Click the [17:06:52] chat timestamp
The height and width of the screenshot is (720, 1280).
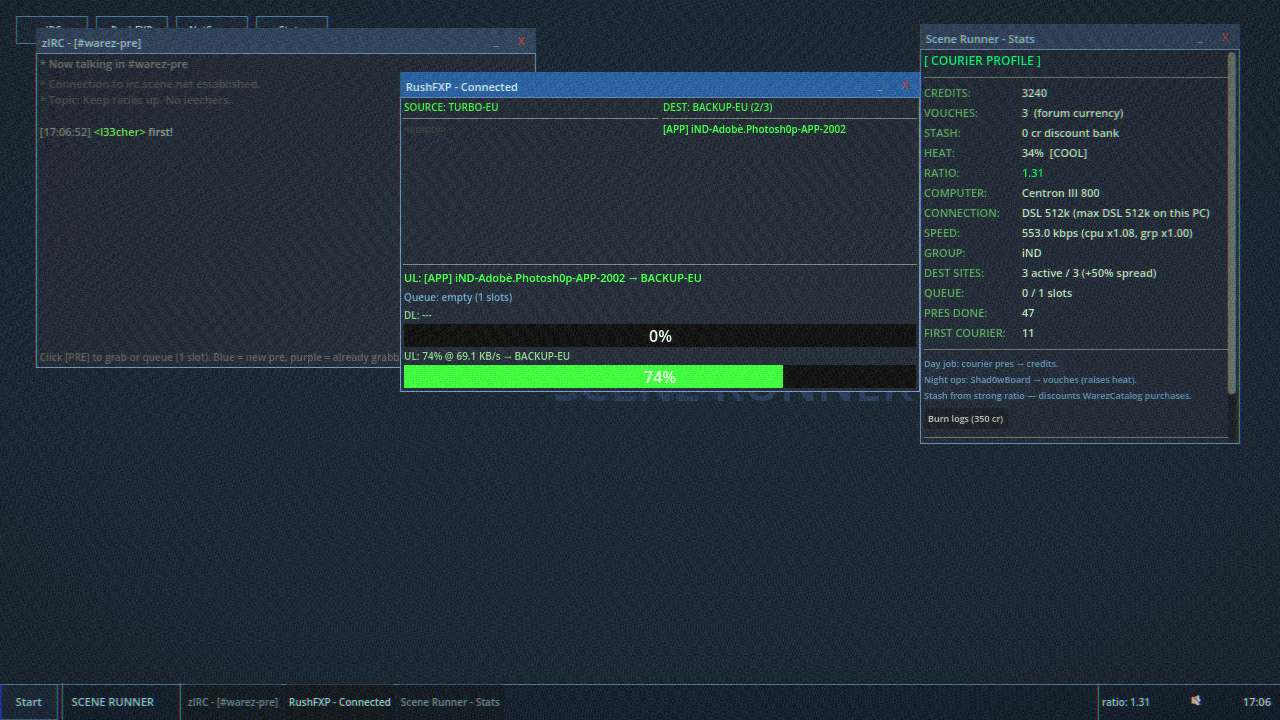coord(65,132)
